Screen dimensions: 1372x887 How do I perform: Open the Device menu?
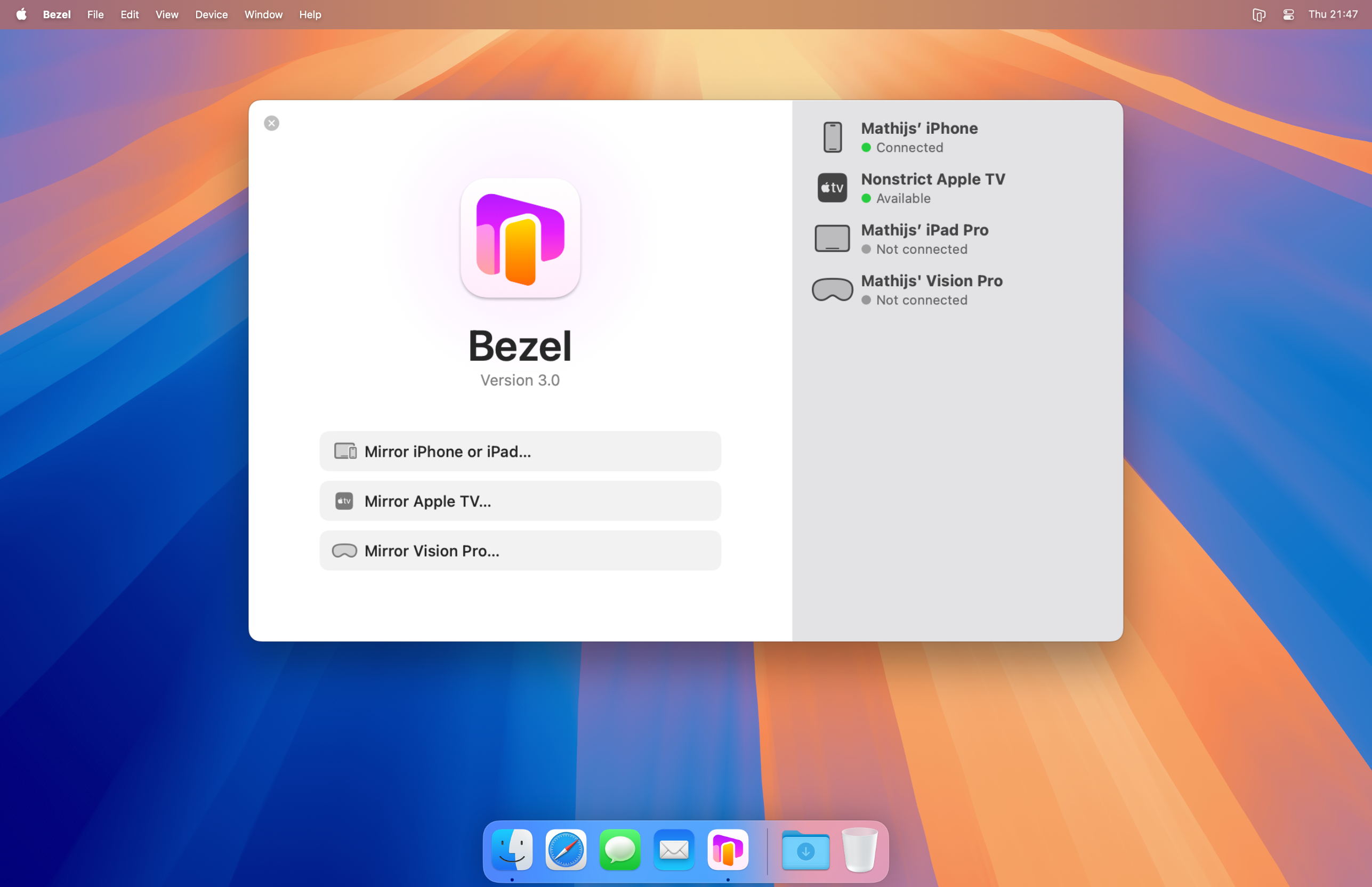pyautogui.click(x=211, y=14)
